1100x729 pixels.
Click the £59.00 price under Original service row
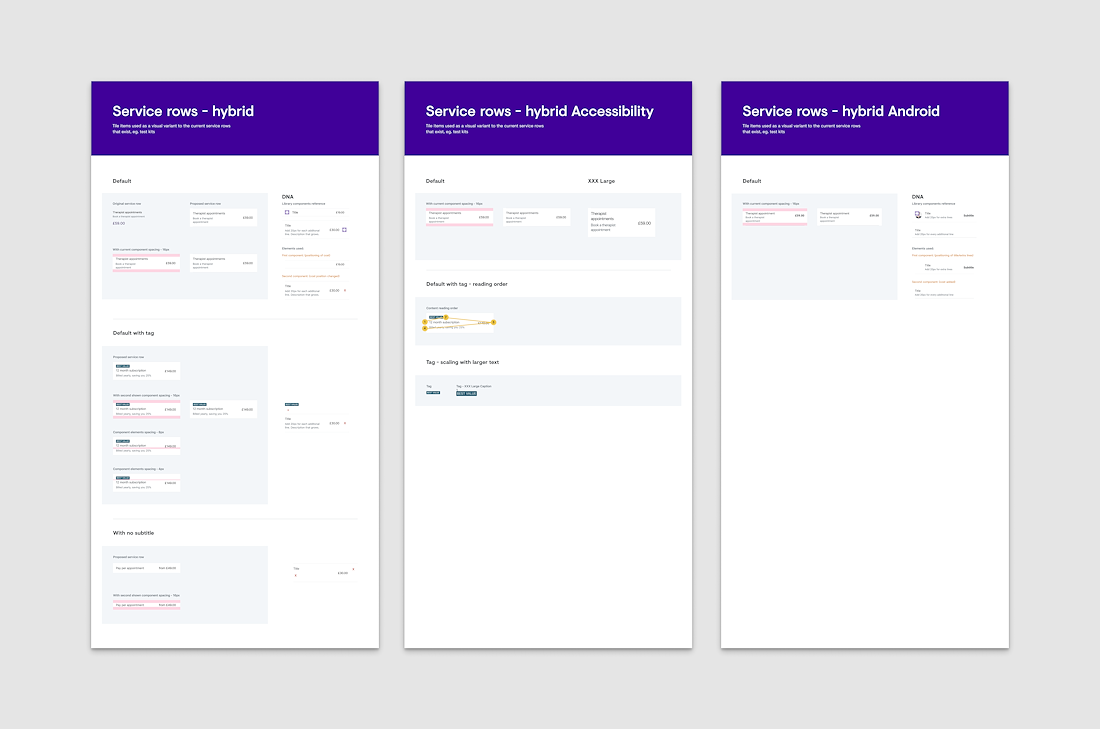(x=119, y=223)
